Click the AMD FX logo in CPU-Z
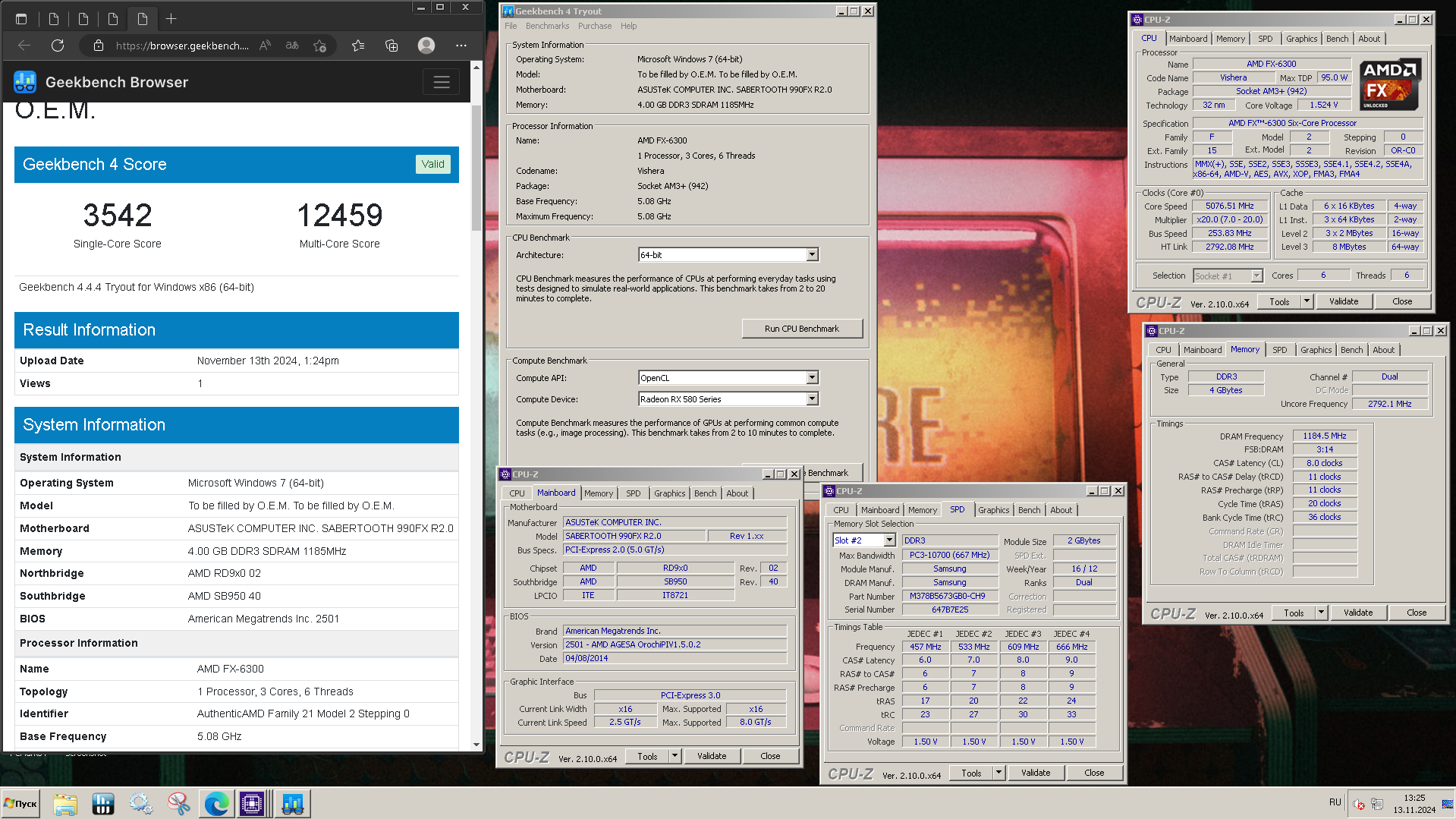The image size is (1456, 819). pyautogui.click(x=1390, y=85)
